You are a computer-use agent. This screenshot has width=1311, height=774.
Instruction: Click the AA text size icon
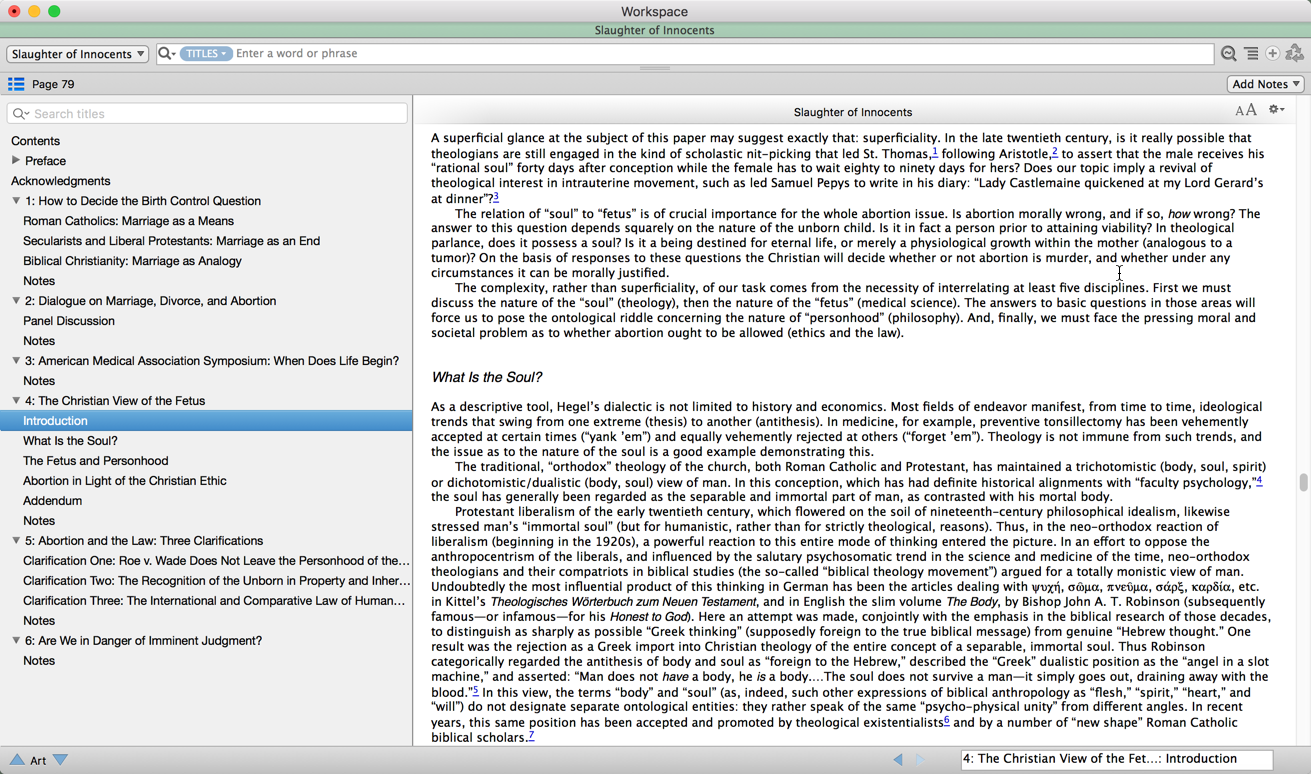click(x=1245, y=111)
